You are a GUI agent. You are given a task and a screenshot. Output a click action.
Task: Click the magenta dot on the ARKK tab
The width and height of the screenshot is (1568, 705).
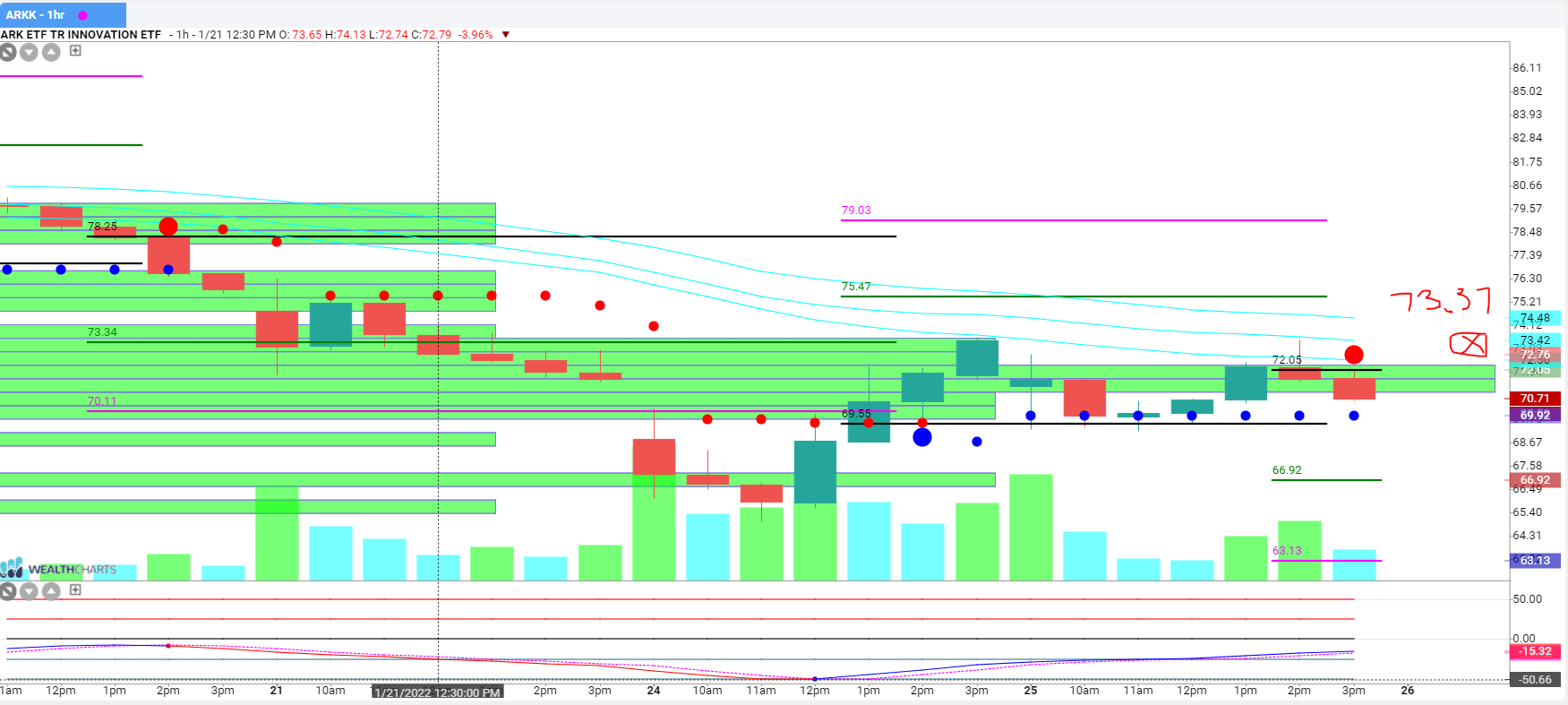click(x=83, y=15)
